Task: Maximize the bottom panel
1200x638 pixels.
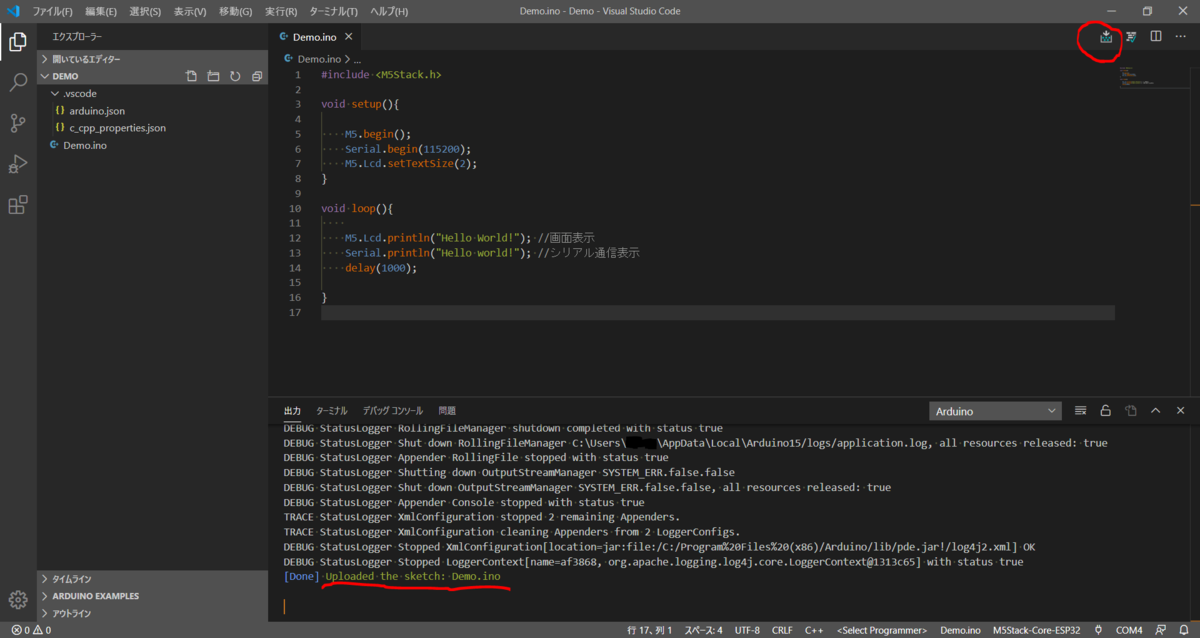Action: tap(1156, 411)
